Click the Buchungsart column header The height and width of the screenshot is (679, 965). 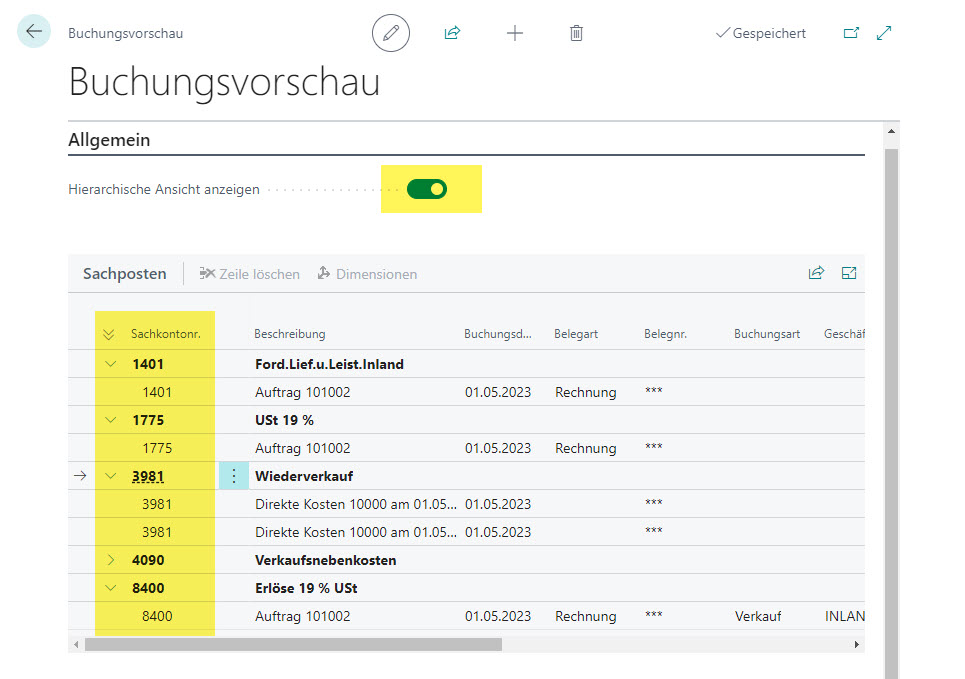pyautogui.click(x=767, y=334)
